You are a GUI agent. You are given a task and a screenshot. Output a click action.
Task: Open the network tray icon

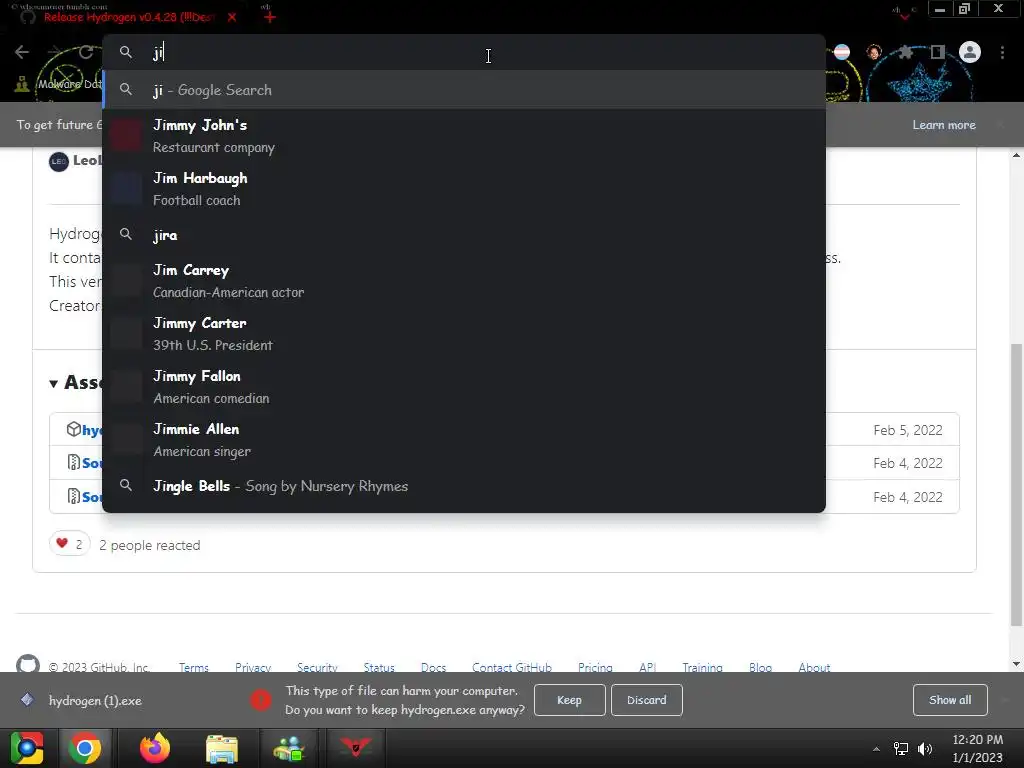tap(901, 749)
